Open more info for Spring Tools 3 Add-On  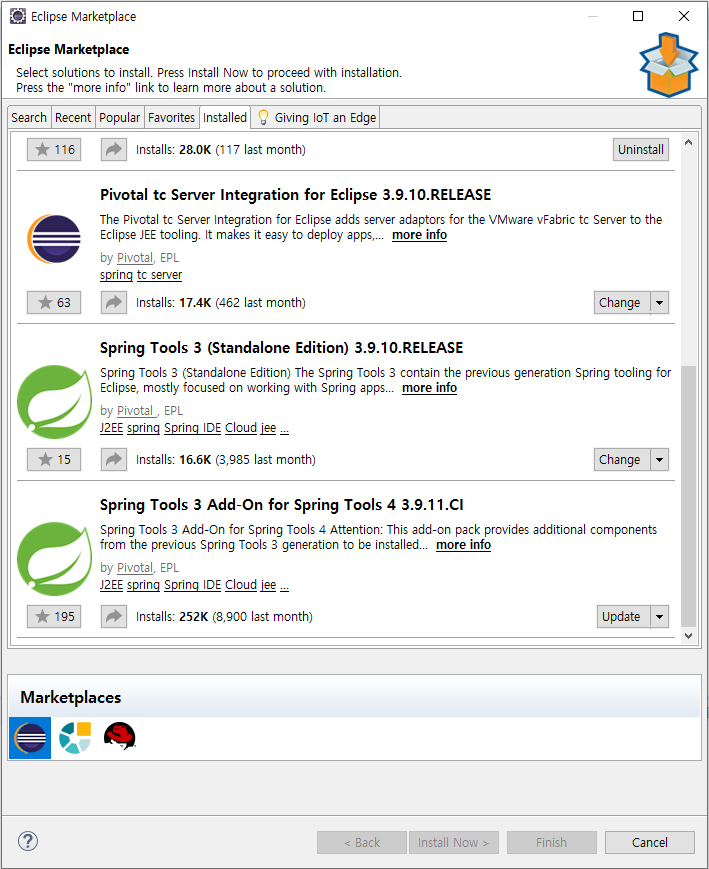pos(463,545)
